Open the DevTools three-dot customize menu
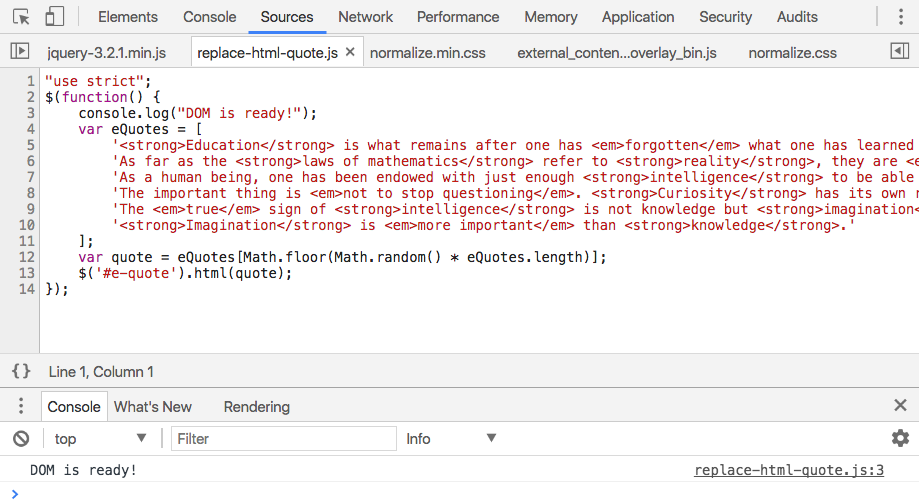This screenshot has width=919, height=502. (x=901, y=17)
